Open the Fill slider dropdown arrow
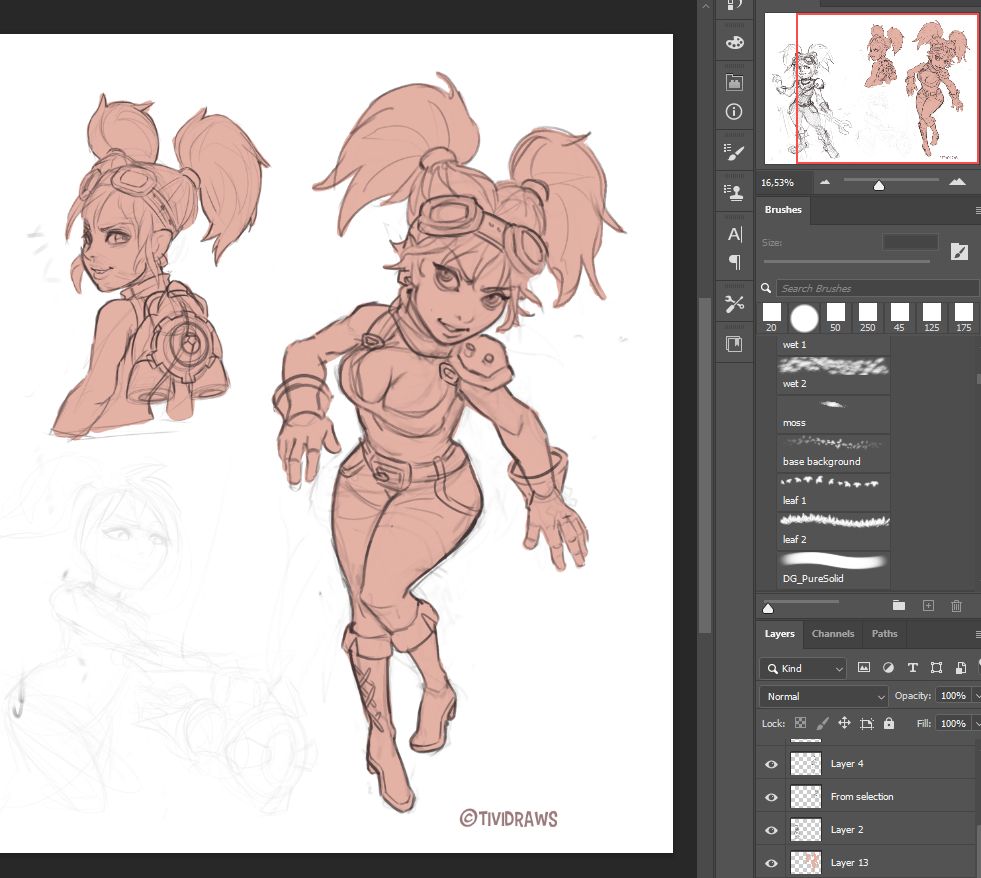This screenshot has height=878, width=981. (x=977, y=723)
